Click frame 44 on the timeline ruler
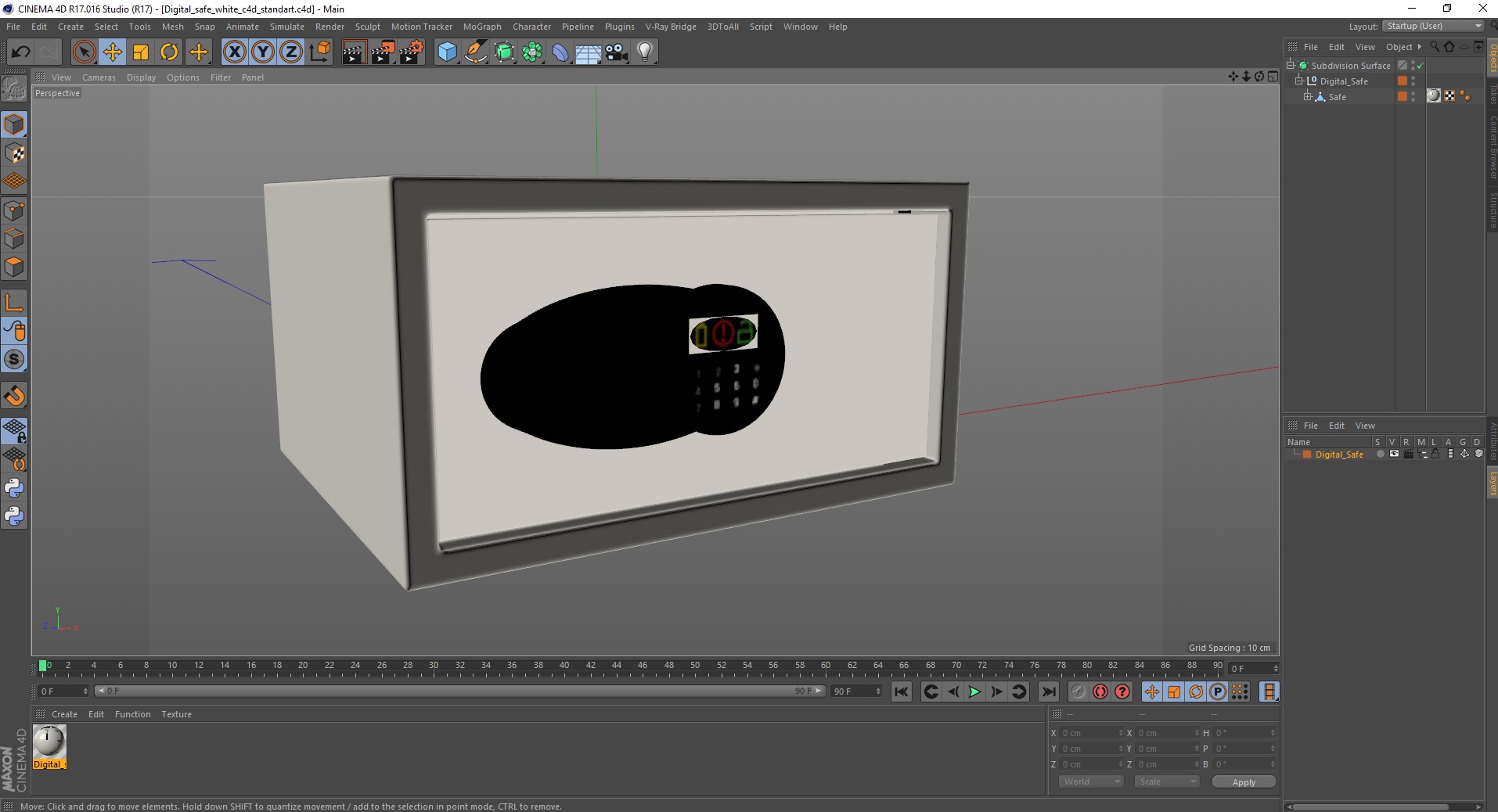 click(x=617, y=666)
